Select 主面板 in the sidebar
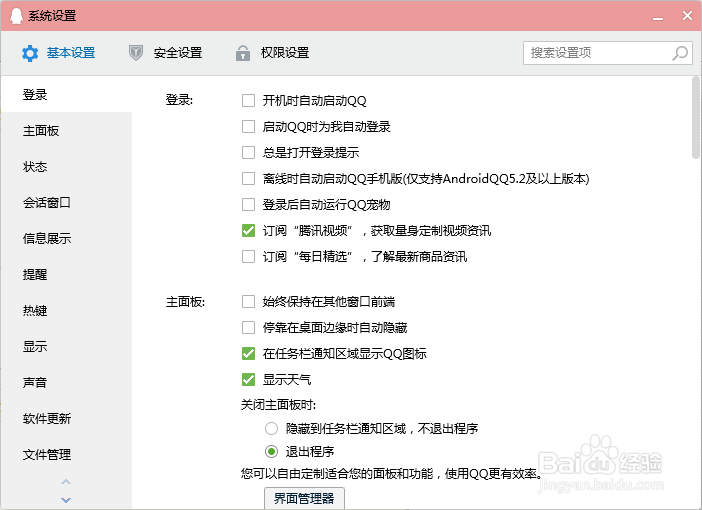This screenshot has height=510, width=702. pyautogui.click(x=66, y=131)
